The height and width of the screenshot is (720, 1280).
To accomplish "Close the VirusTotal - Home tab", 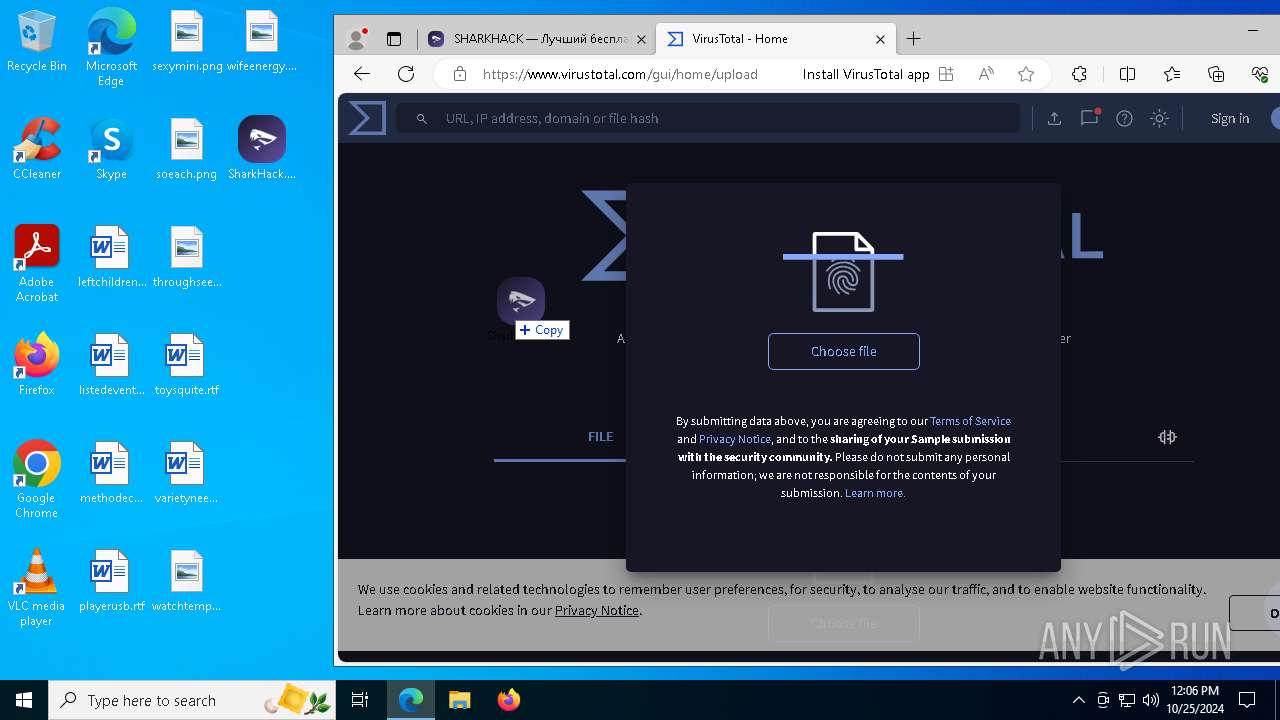I will pos(880,39).
